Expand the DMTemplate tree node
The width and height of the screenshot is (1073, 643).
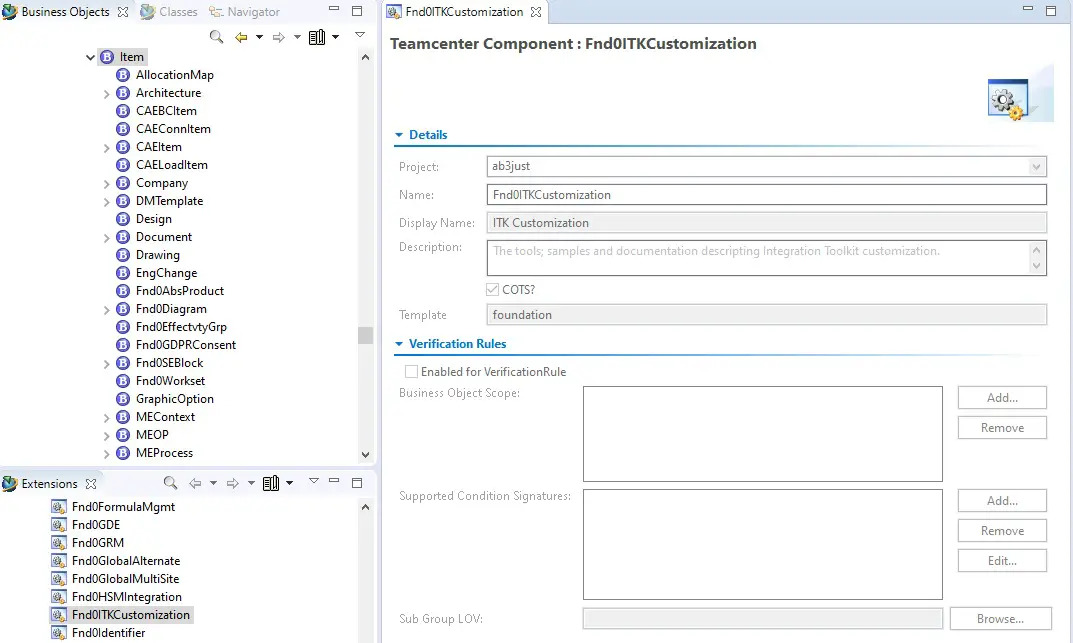pos(107,202)
